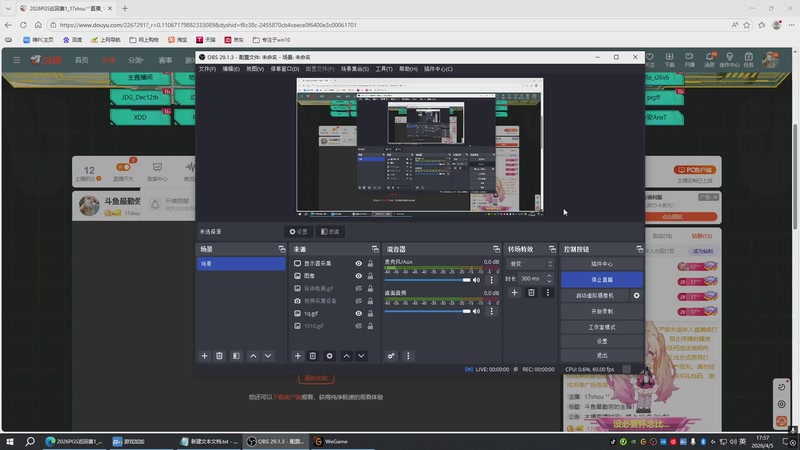Remove the selected source with trash icon
Image resolution: width=800 pixels, height=450 pixels.
313,356
